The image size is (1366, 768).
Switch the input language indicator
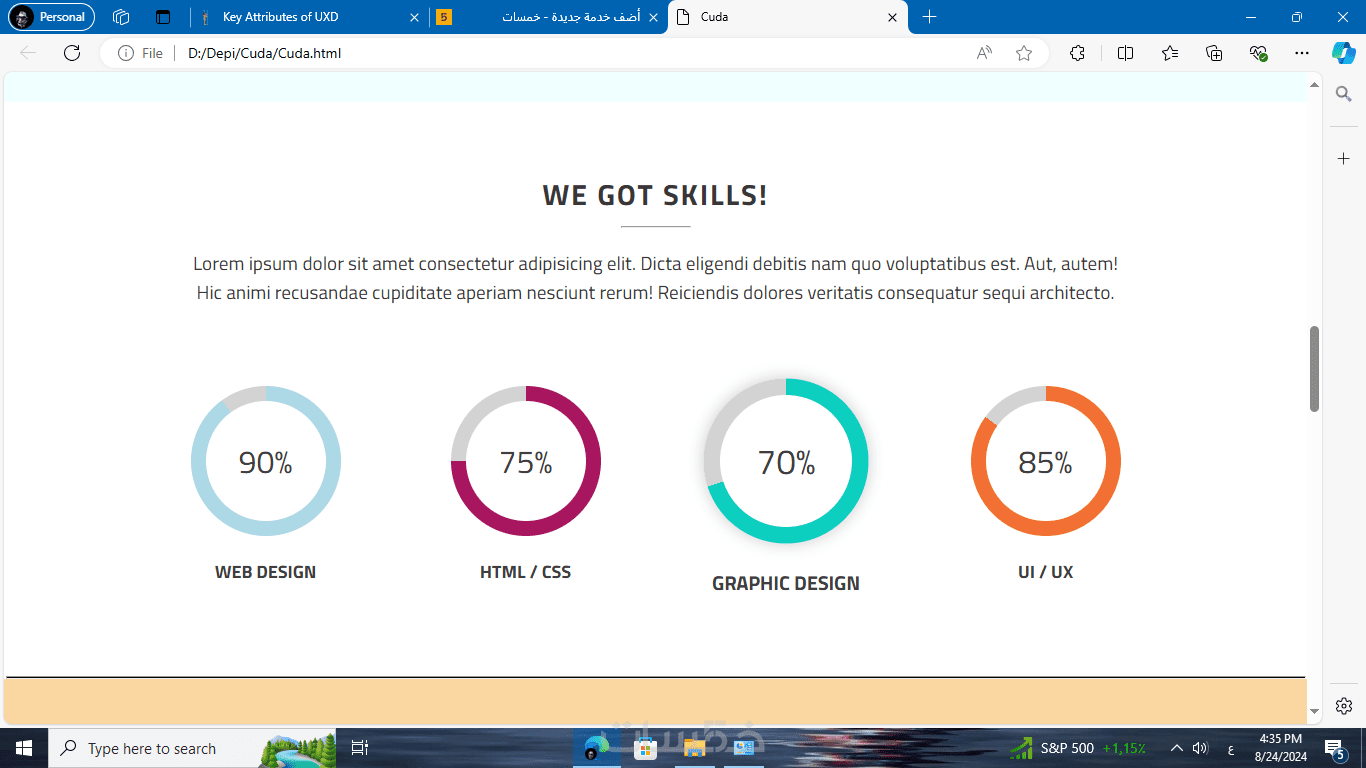(x=1230, y=748)
